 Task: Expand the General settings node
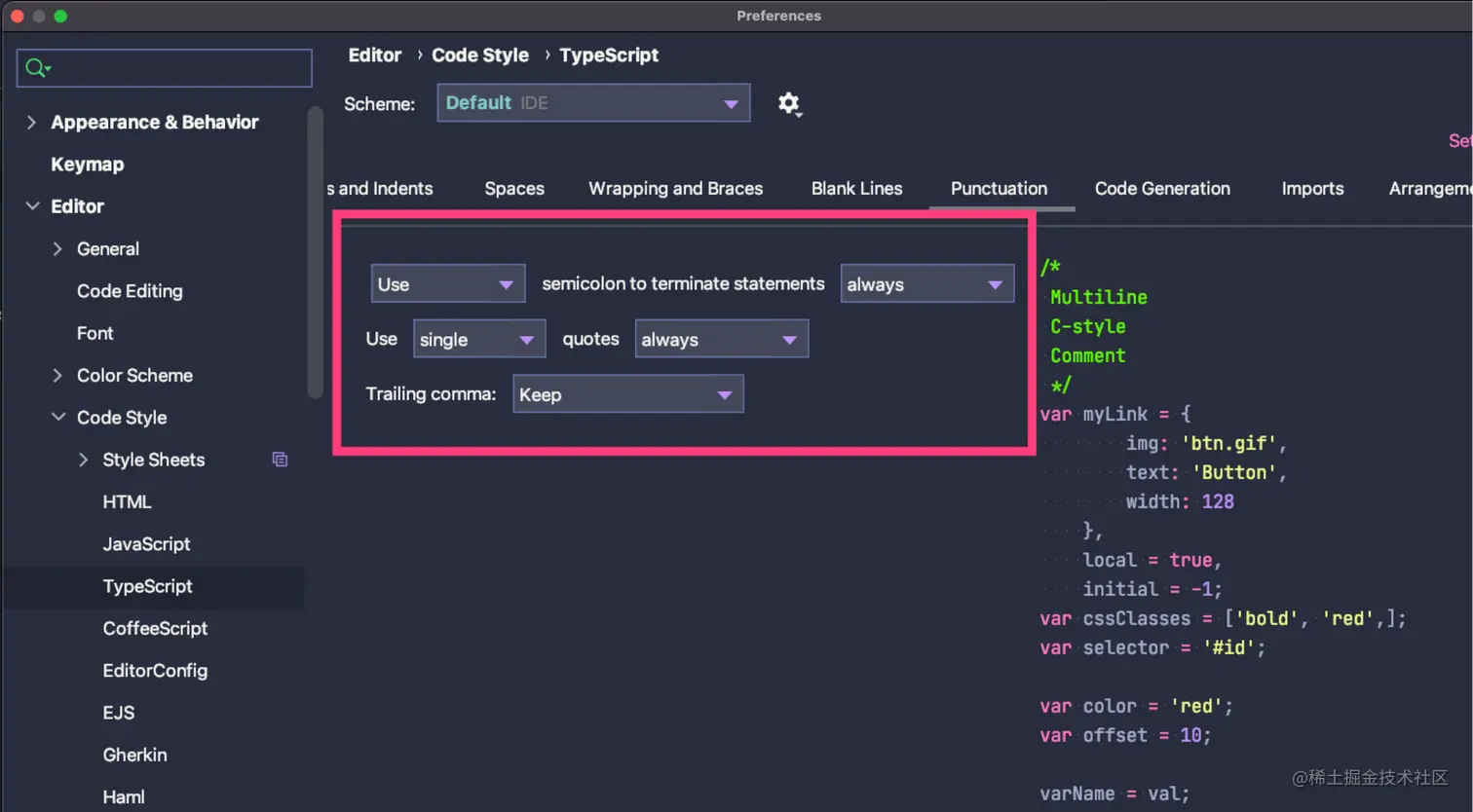(57, 249)
